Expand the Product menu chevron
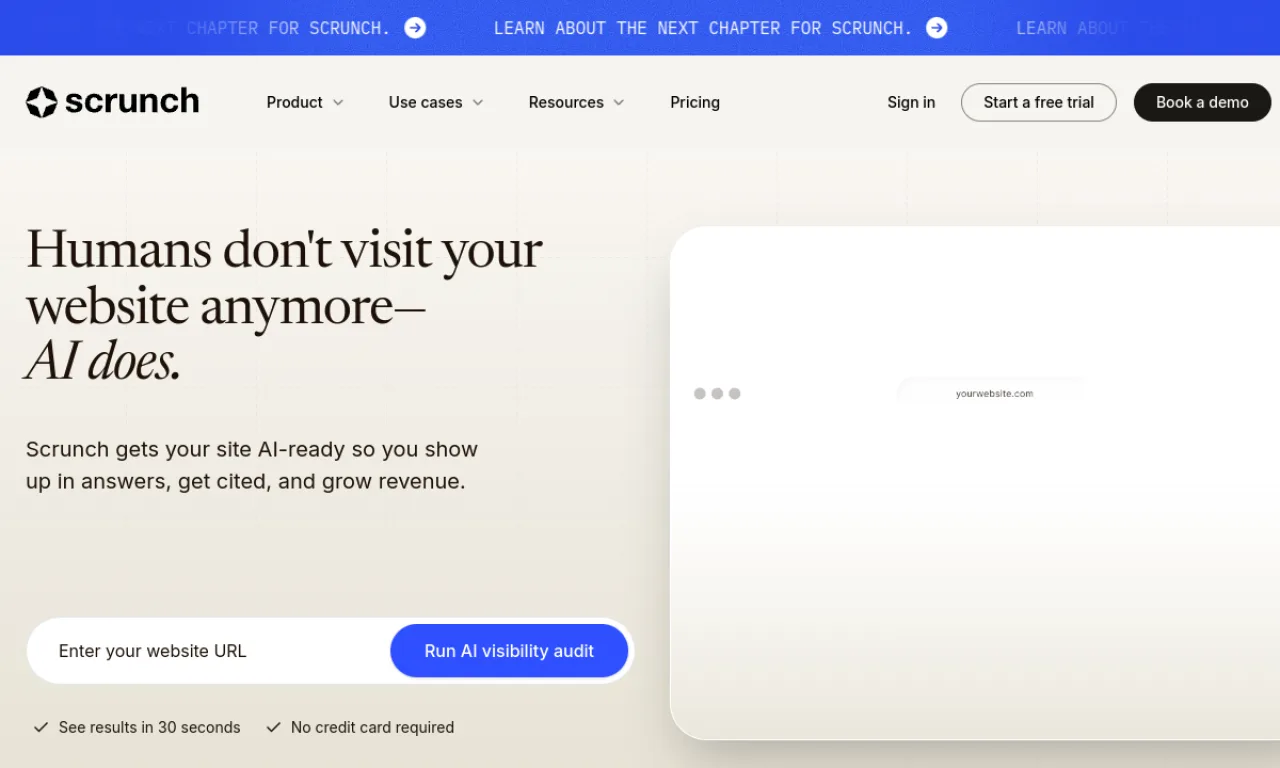This screenshot has height=768, width=1280. click(338, 102)
